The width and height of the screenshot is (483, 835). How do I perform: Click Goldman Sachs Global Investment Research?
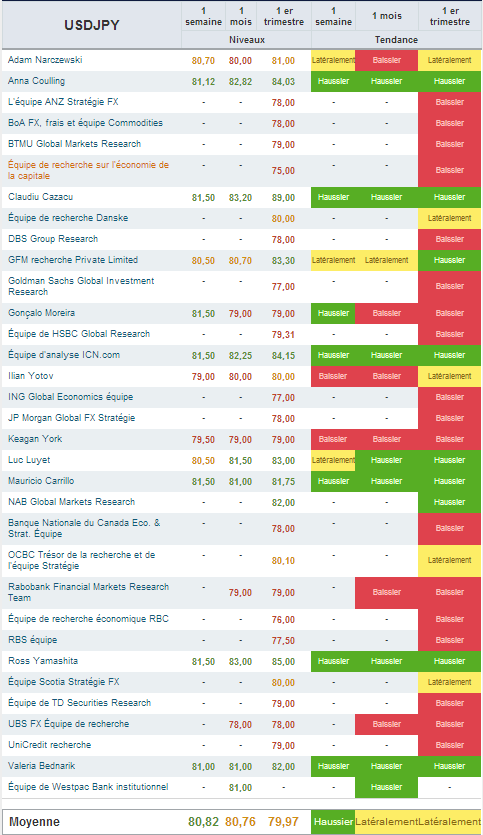pos(81,286)
